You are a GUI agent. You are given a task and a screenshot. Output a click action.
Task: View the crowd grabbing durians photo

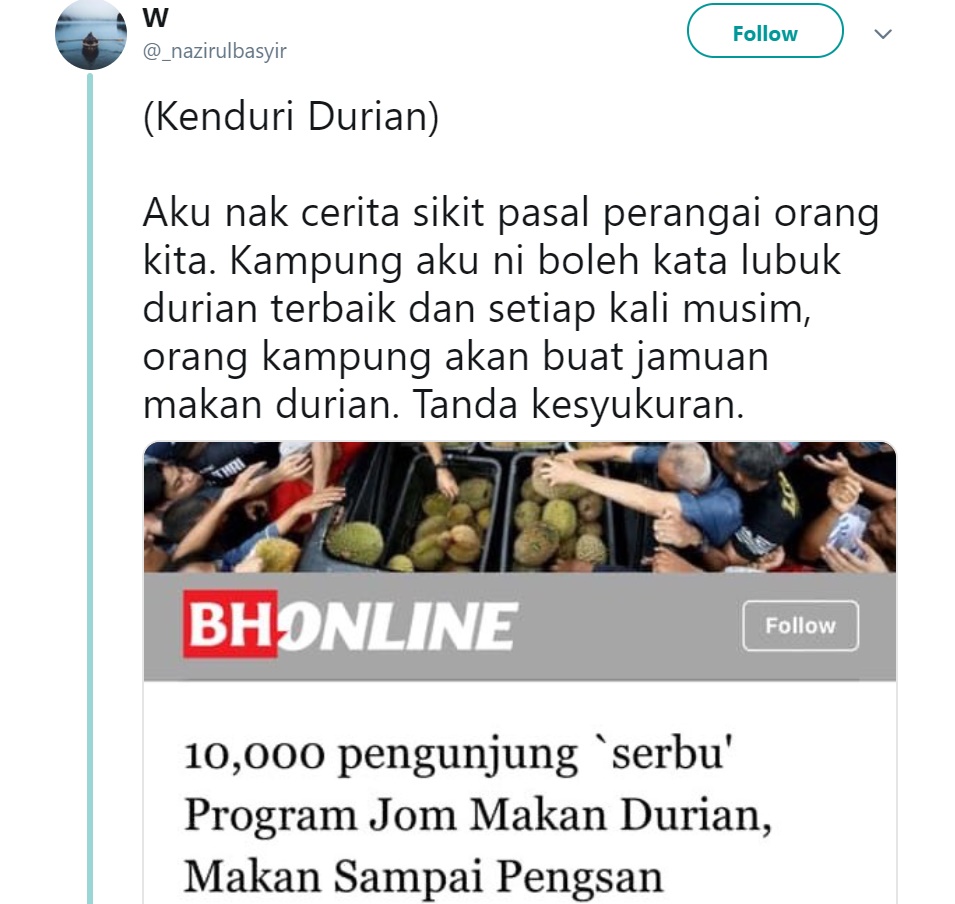[520, 507]
